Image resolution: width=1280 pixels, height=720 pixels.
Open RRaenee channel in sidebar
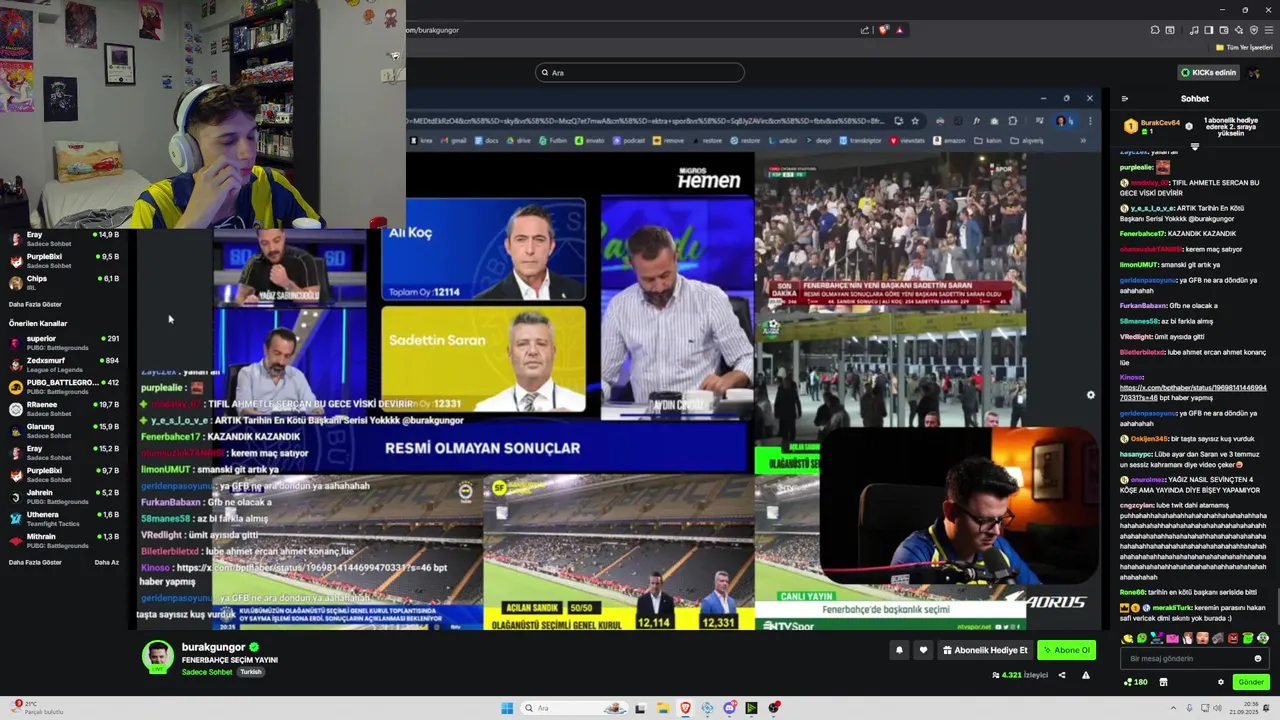(x=64, y=408)
